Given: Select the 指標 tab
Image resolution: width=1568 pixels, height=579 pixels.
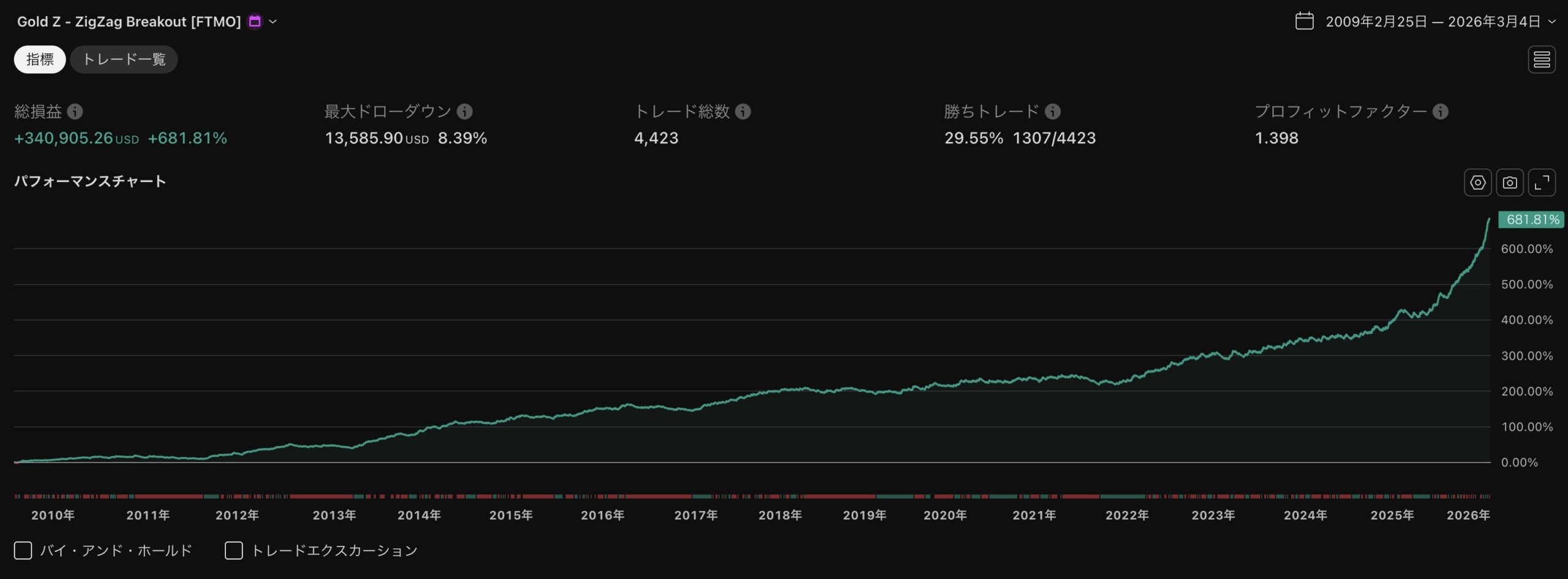Looking at the screenshot, I should click(40, 59).
